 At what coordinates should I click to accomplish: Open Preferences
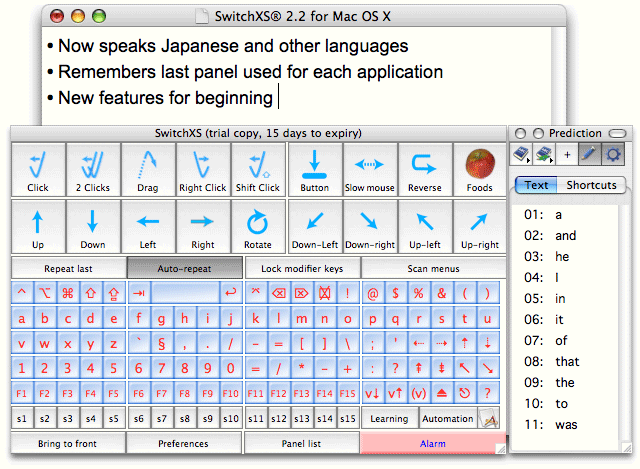[x=183, y=443]
